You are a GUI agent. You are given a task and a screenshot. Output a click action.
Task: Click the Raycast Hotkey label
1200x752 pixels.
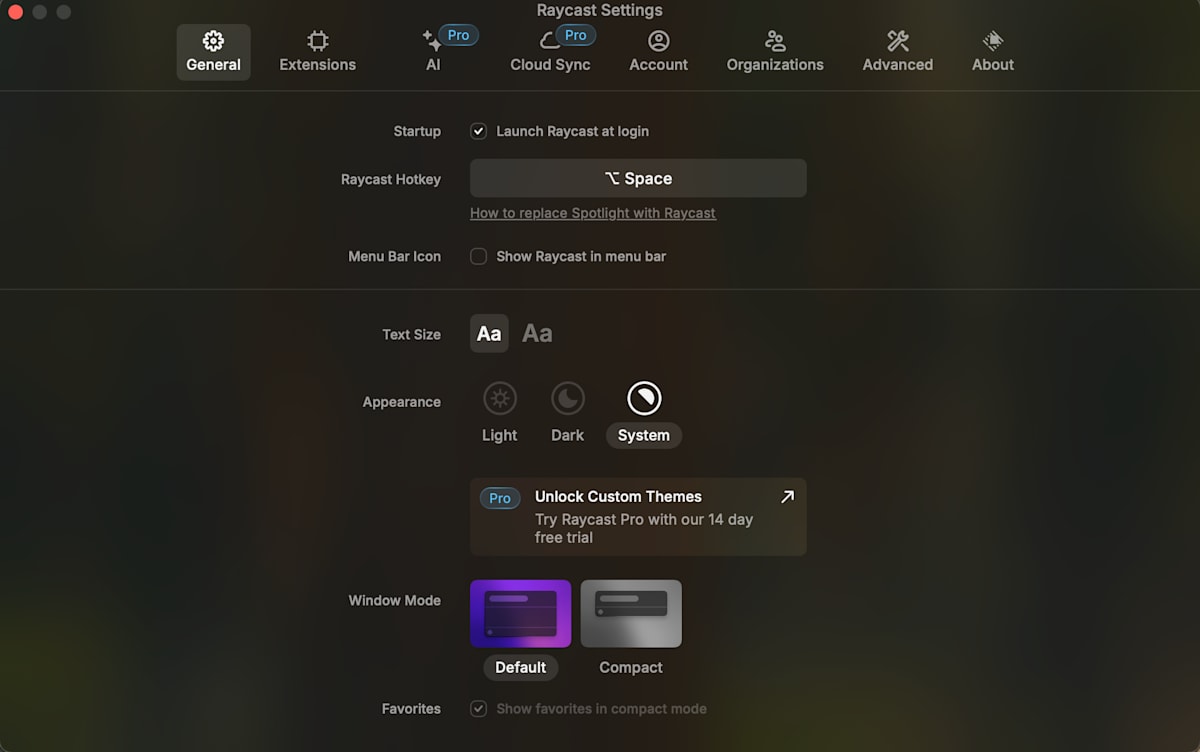(x=391, y=179)
